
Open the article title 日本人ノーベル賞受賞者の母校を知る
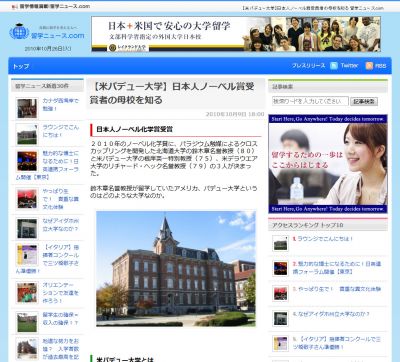pos(172,93)
